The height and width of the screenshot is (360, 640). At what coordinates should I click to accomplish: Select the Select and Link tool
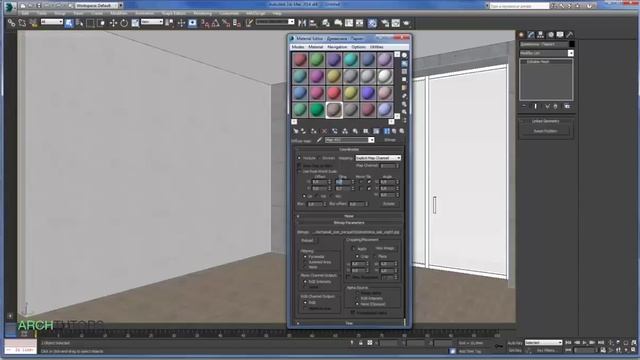[x=11, y=23]
